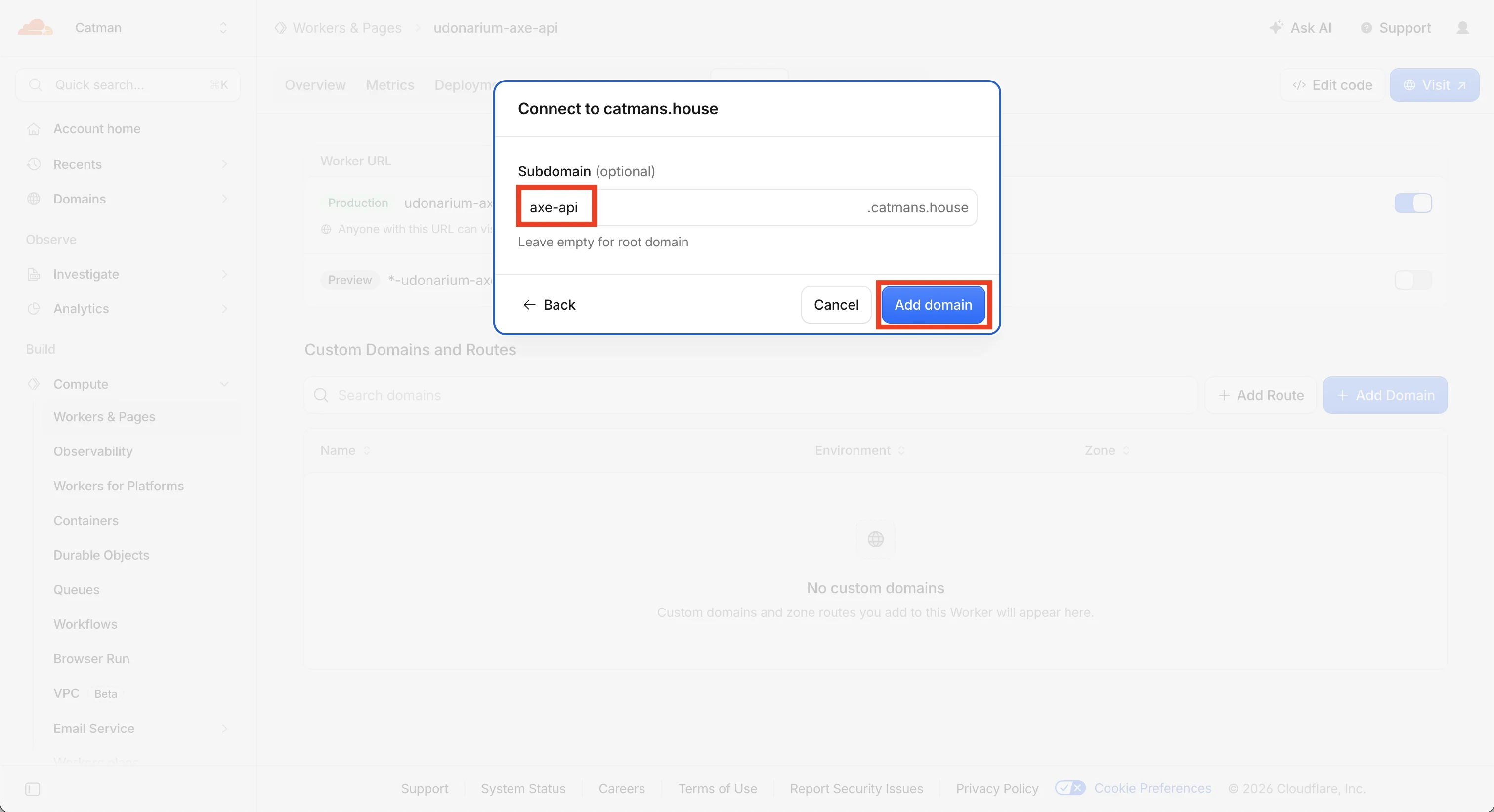Sort the table by Name
The width and height of the screenshot is (1494, 812).
click(x=345, y=450)
